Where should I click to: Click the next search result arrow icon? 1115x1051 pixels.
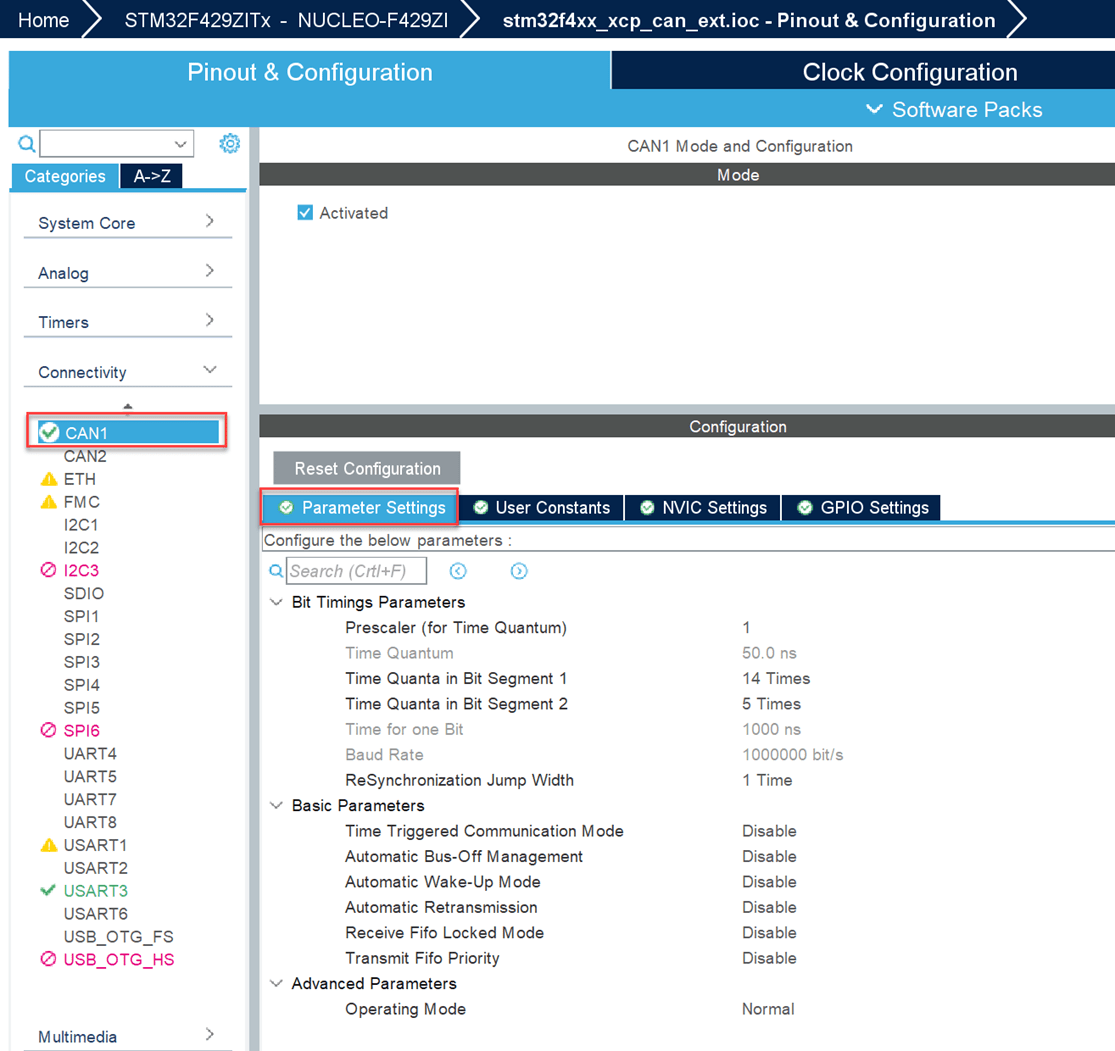point(519,571)
